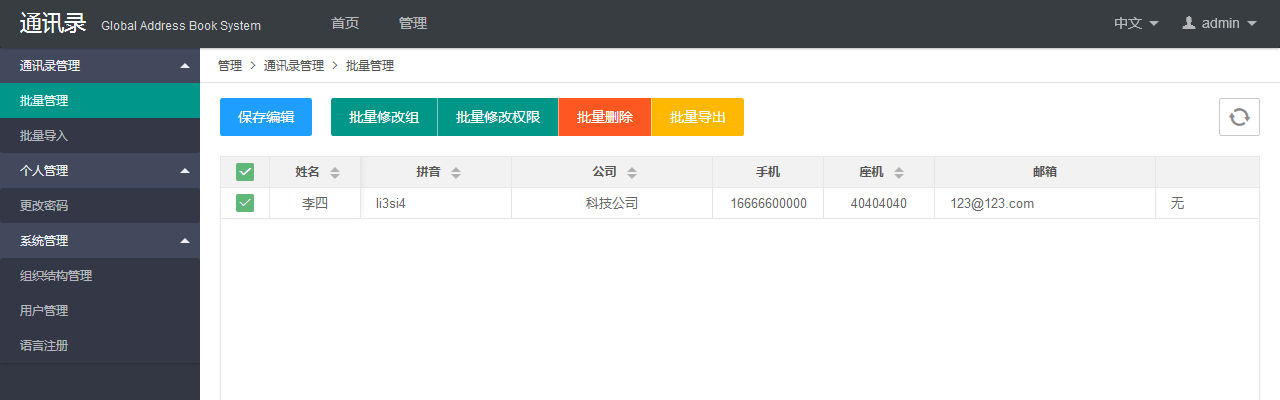Click the 123@123.com email cell
This screenshot has width=1280, height=400.
point(1045,203)
